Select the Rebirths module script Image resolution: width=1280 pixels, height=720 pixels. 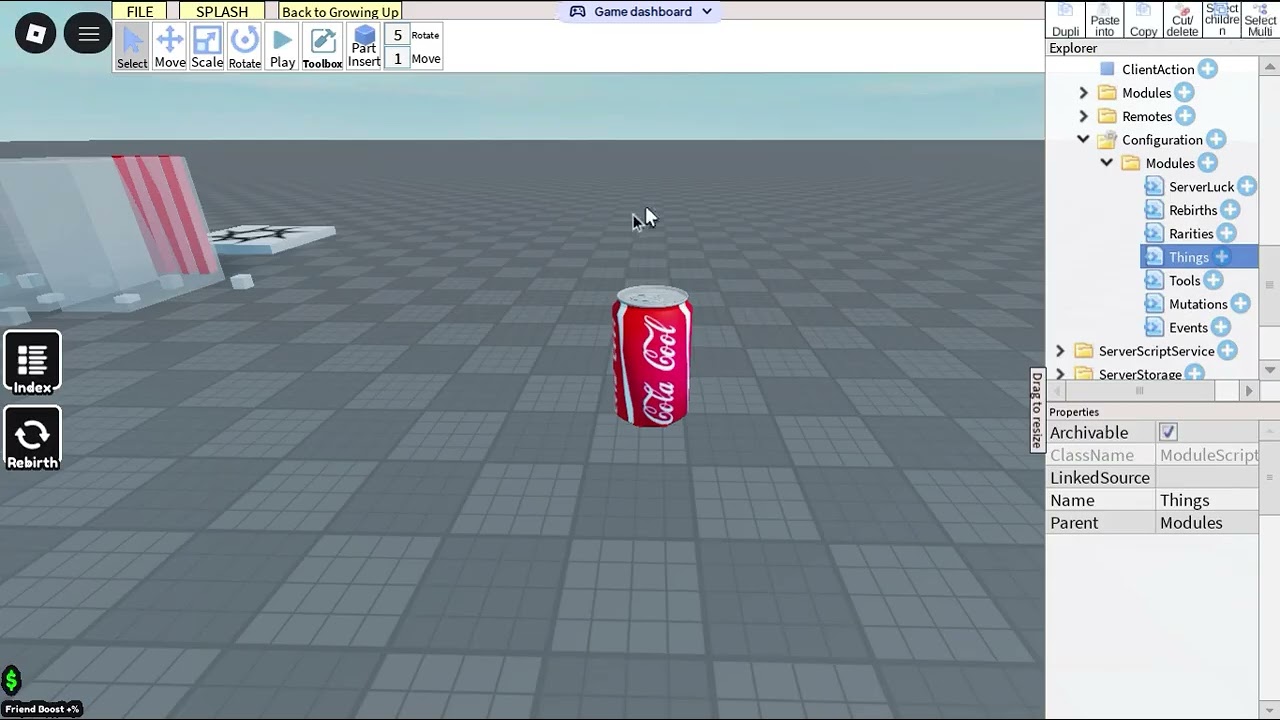click(1192, 210)
